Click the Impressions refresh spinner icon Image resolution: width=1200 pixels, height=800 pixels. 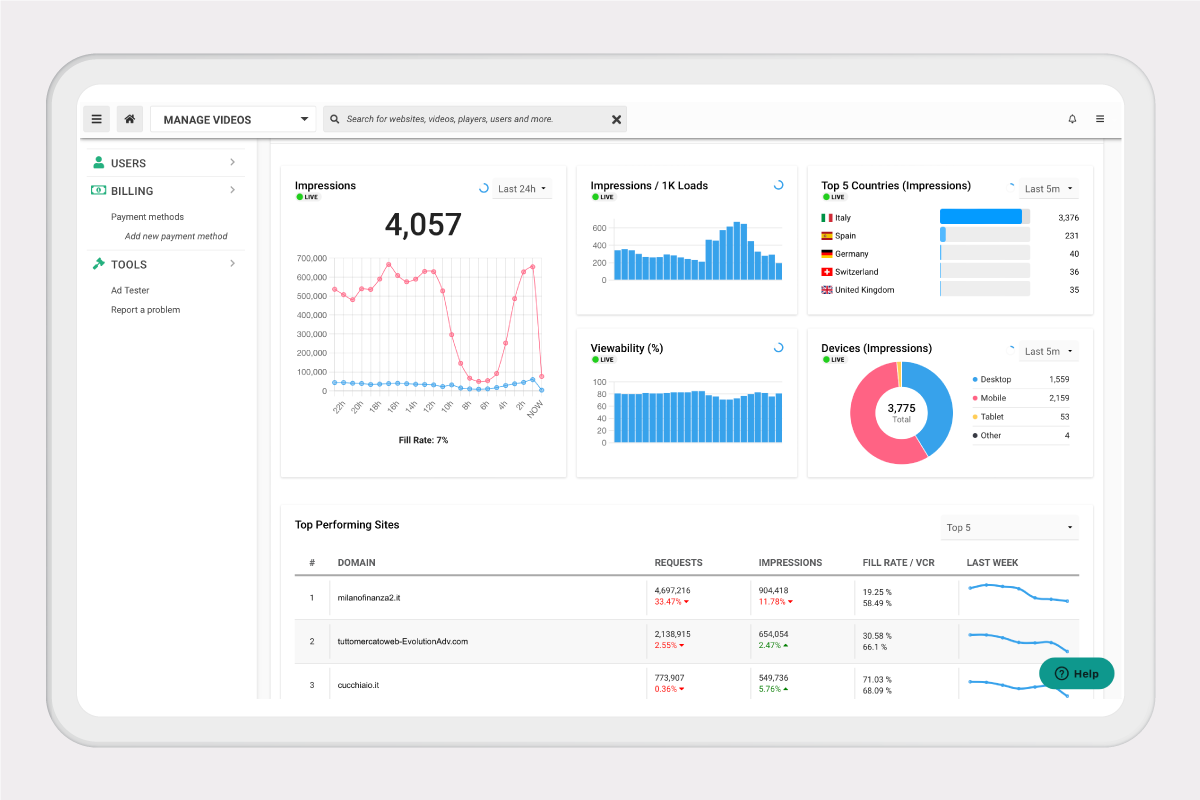pyautogui.click(x=484, y=188)
